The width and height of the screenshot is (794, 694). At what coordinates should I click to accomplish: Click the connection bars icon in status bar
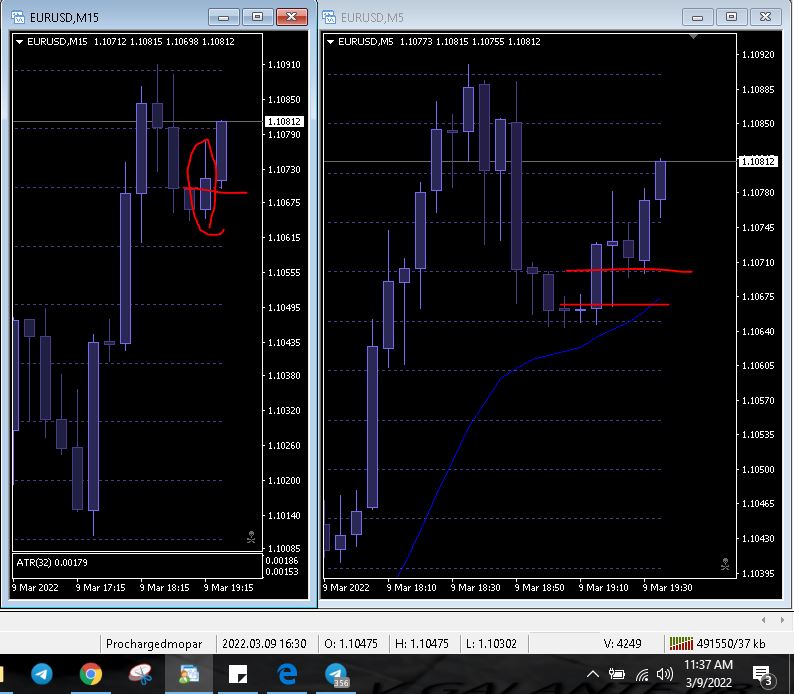[681, 644]
